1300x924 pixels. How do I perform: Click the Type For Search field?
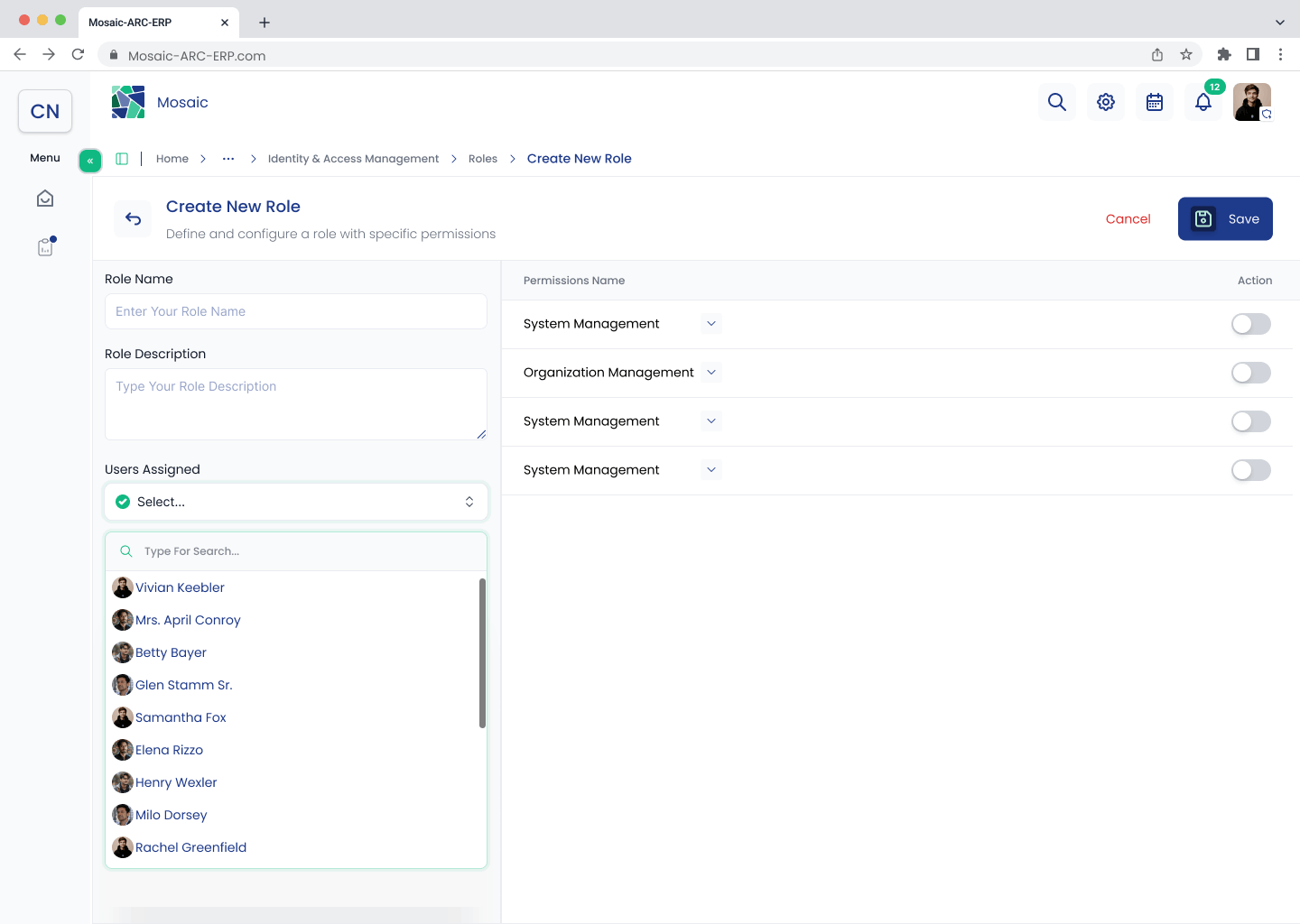tap(296, 551)
